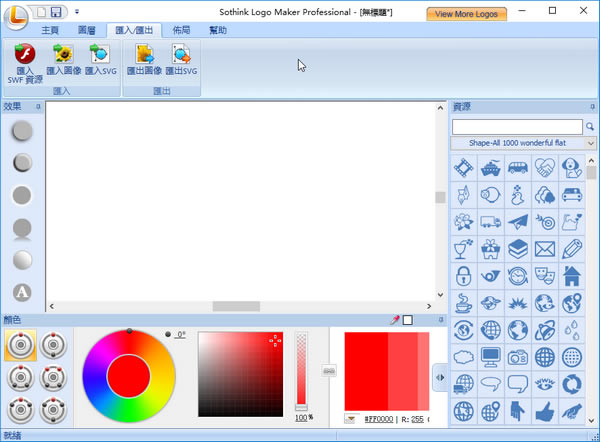
Task: Click the large red color swatch
Action: click(366, 372)
